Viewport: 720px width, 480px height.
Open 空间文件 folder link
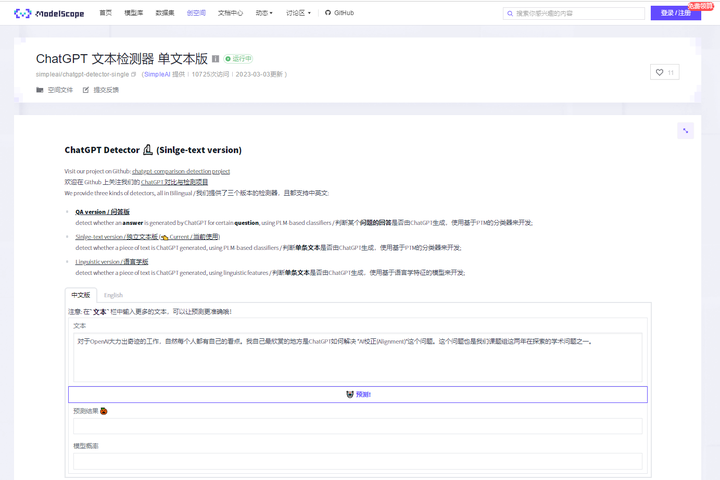click(55, 90)
